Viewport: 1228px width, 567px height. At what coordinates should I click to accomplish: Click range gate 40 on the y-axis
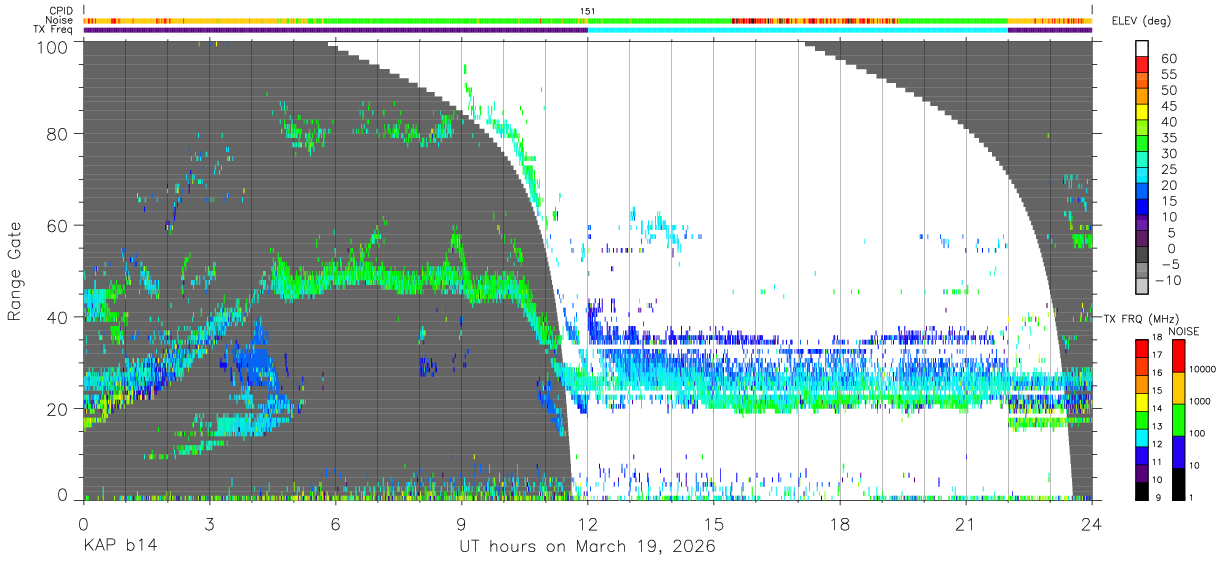tap(57, 317)
